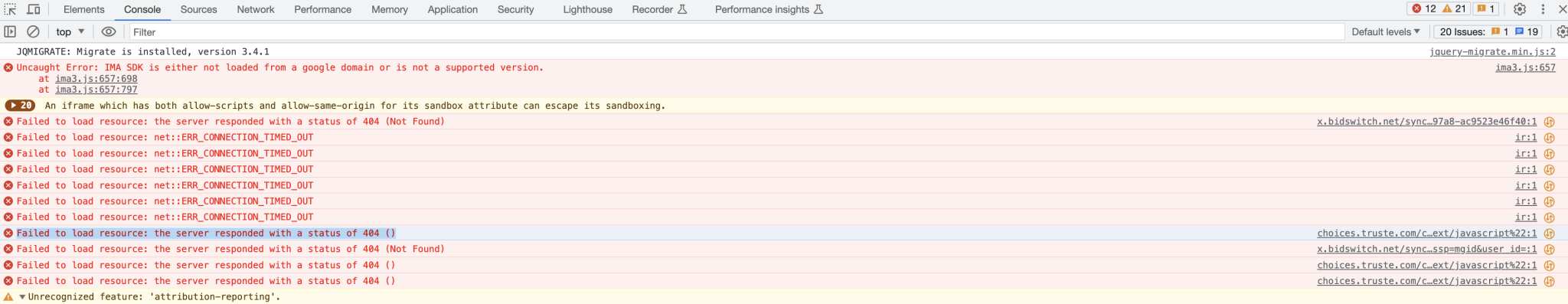The height and width of the screenshot is (304, 1568).
Task: Open the top context dropdown
Action: [x=70, y=31]
